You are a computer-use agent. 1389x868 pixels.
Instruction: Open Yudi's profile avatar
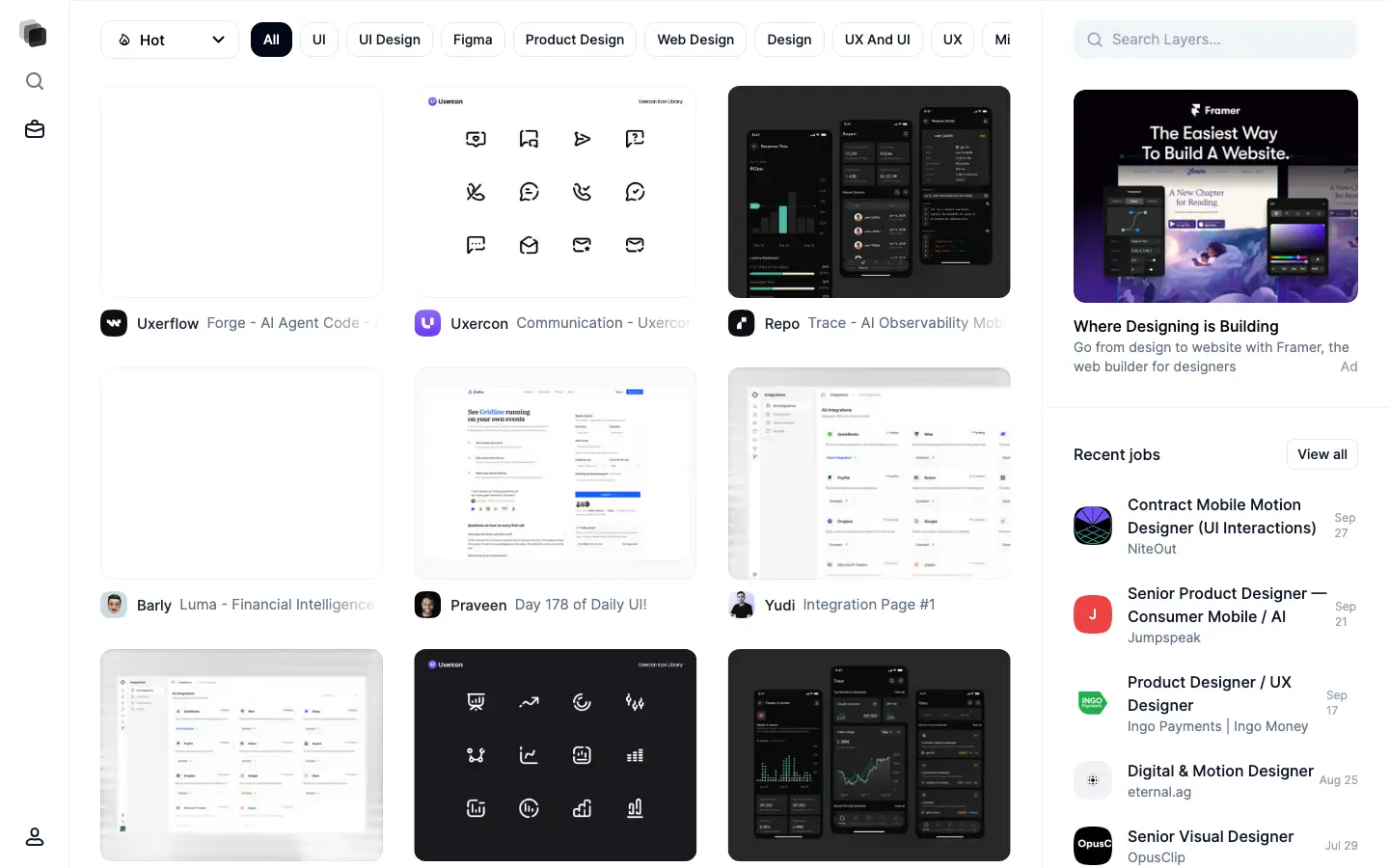pos(742,605)
